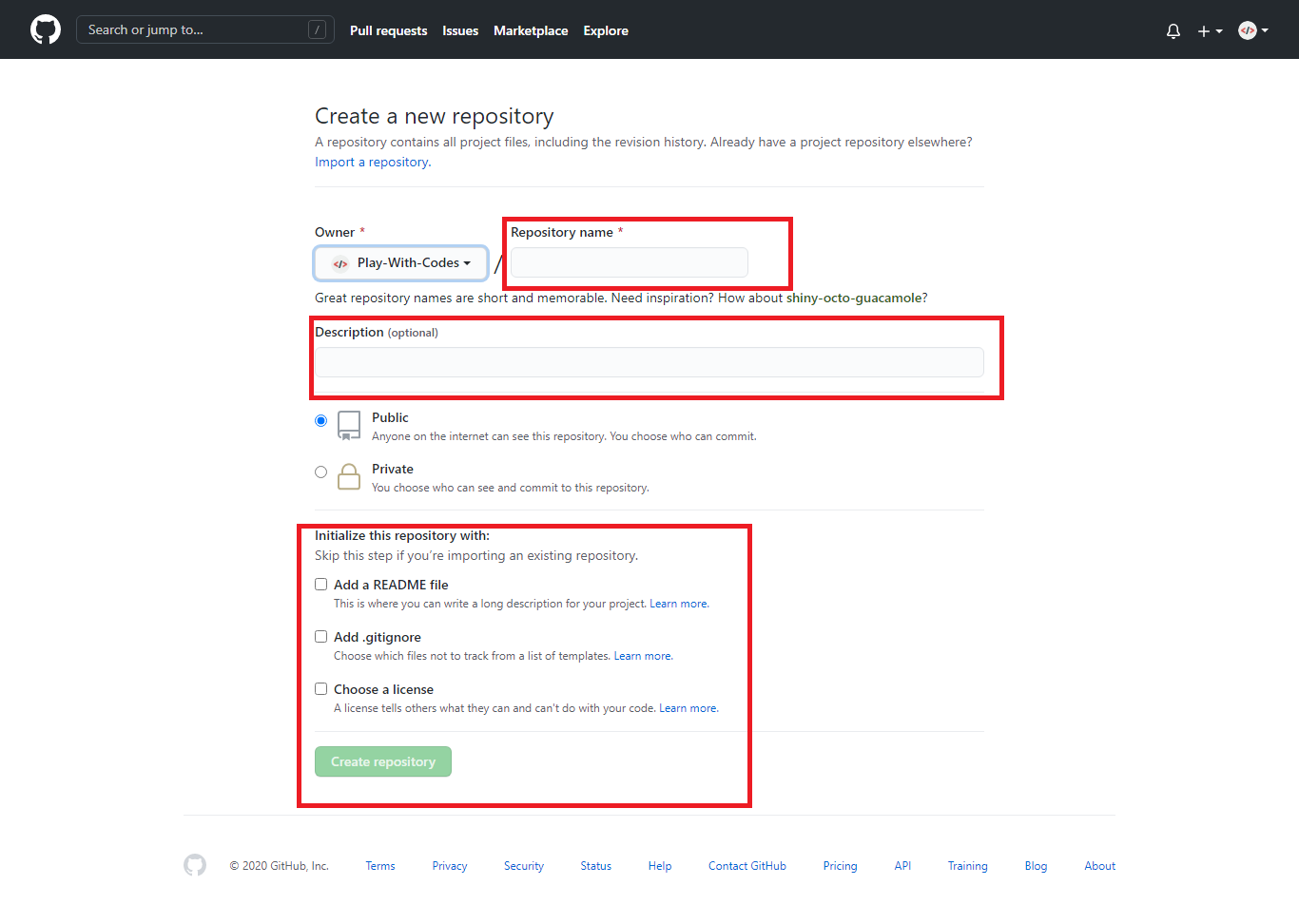
Task: Focus the Search or jump to field
Action: (205, 29)
